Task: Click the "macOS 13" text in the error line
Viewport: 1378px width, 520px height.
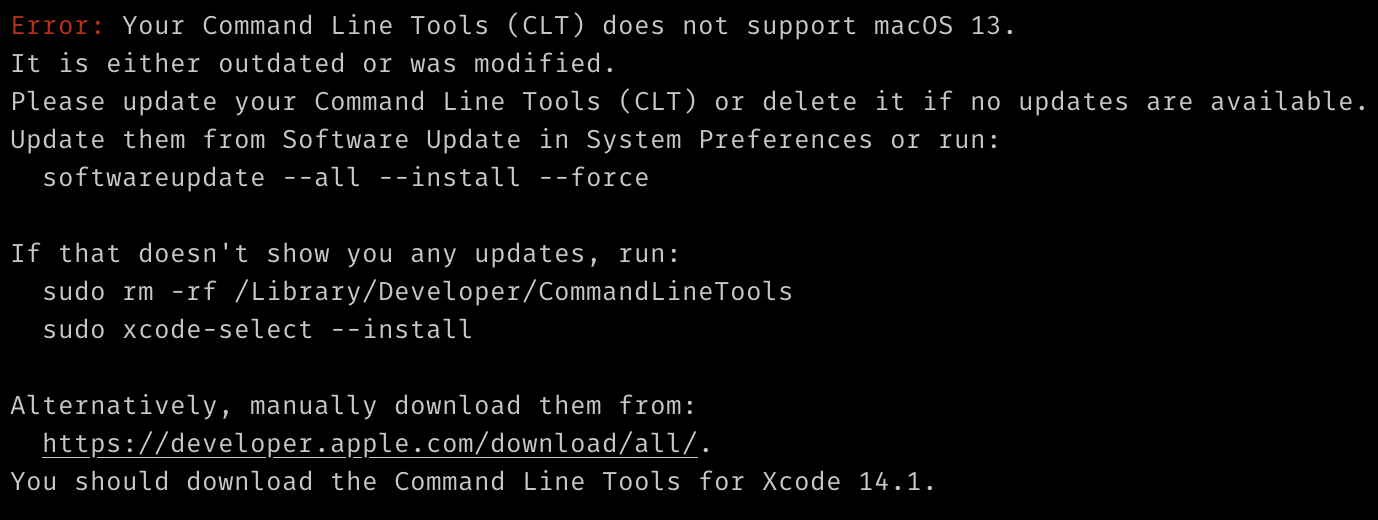Action: pyautogui.click(x=937, y=26)
